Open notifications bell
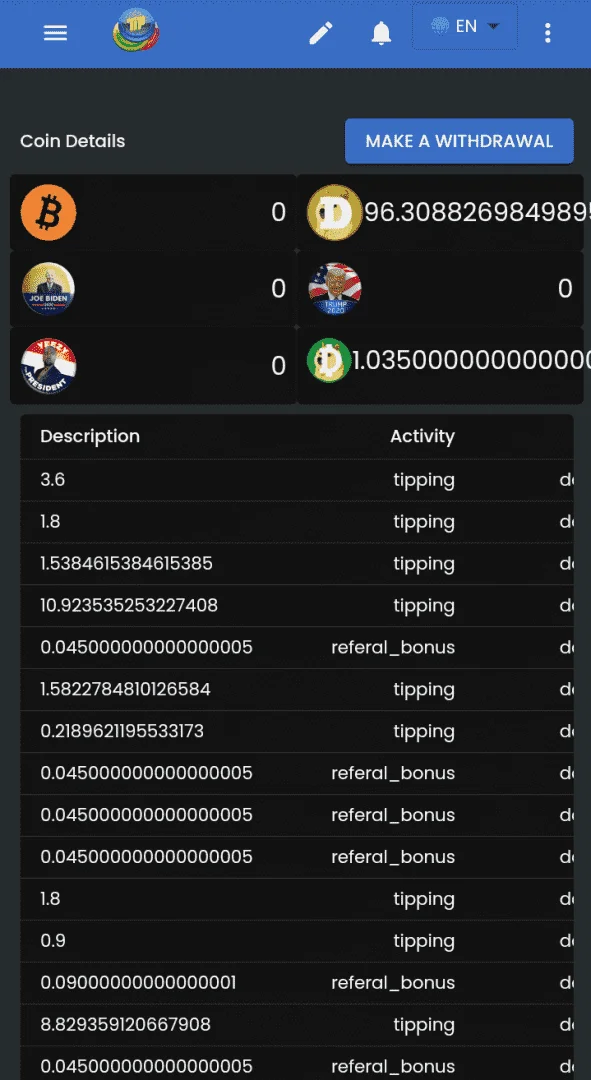The height and width of the screenshot is (1080, 591). (x=381, y=32)
